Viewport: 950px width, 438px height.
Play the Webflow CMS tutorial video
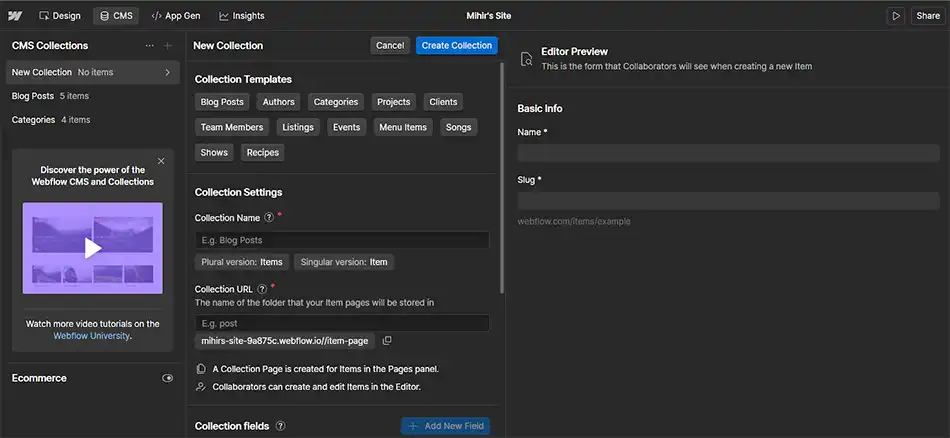[93, 248]
